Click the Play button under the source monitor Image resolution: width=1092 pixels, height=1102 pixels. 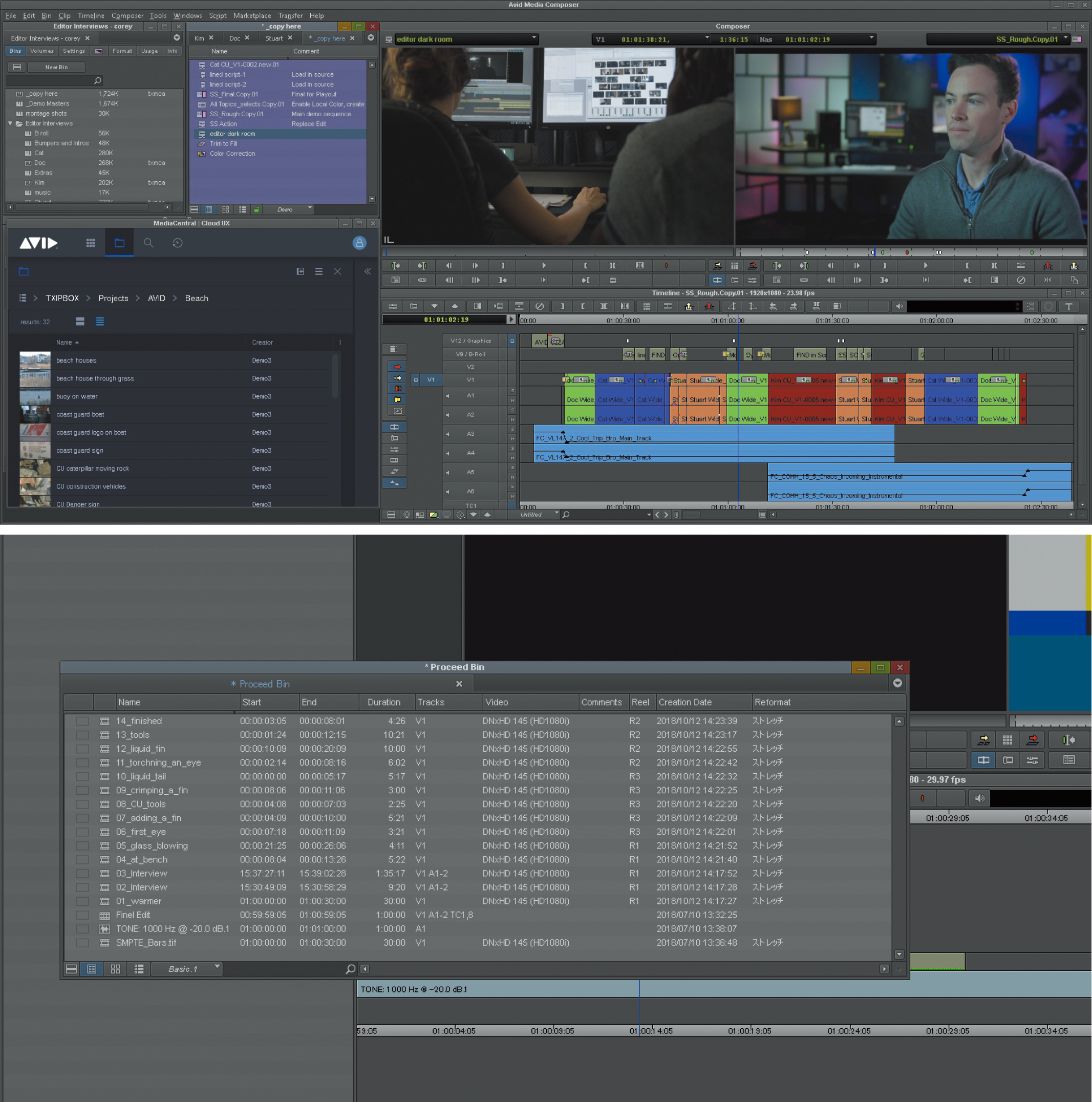click(x=543, y=266)
